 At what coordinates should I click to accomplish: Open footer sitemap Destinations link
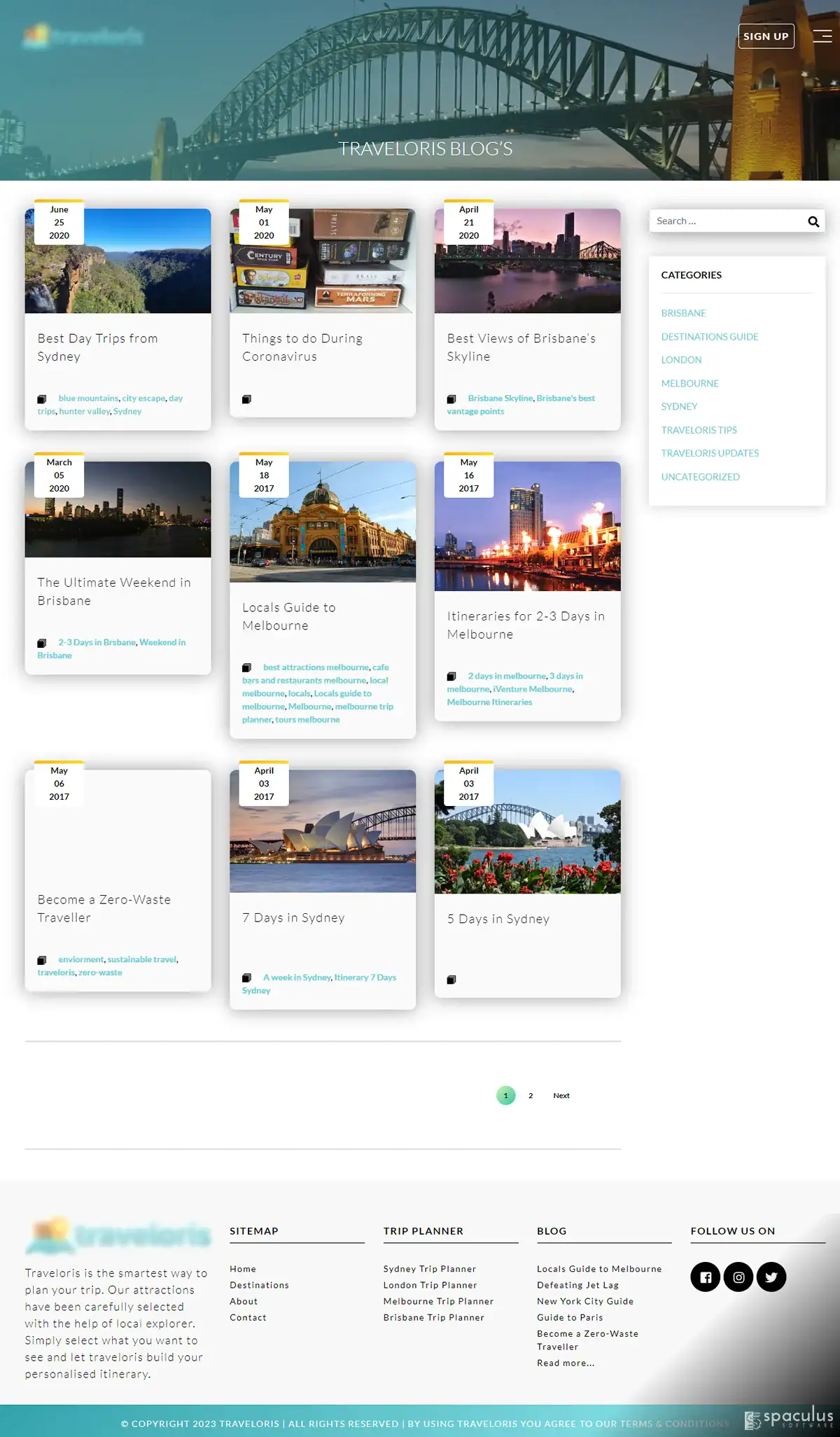259,1285
